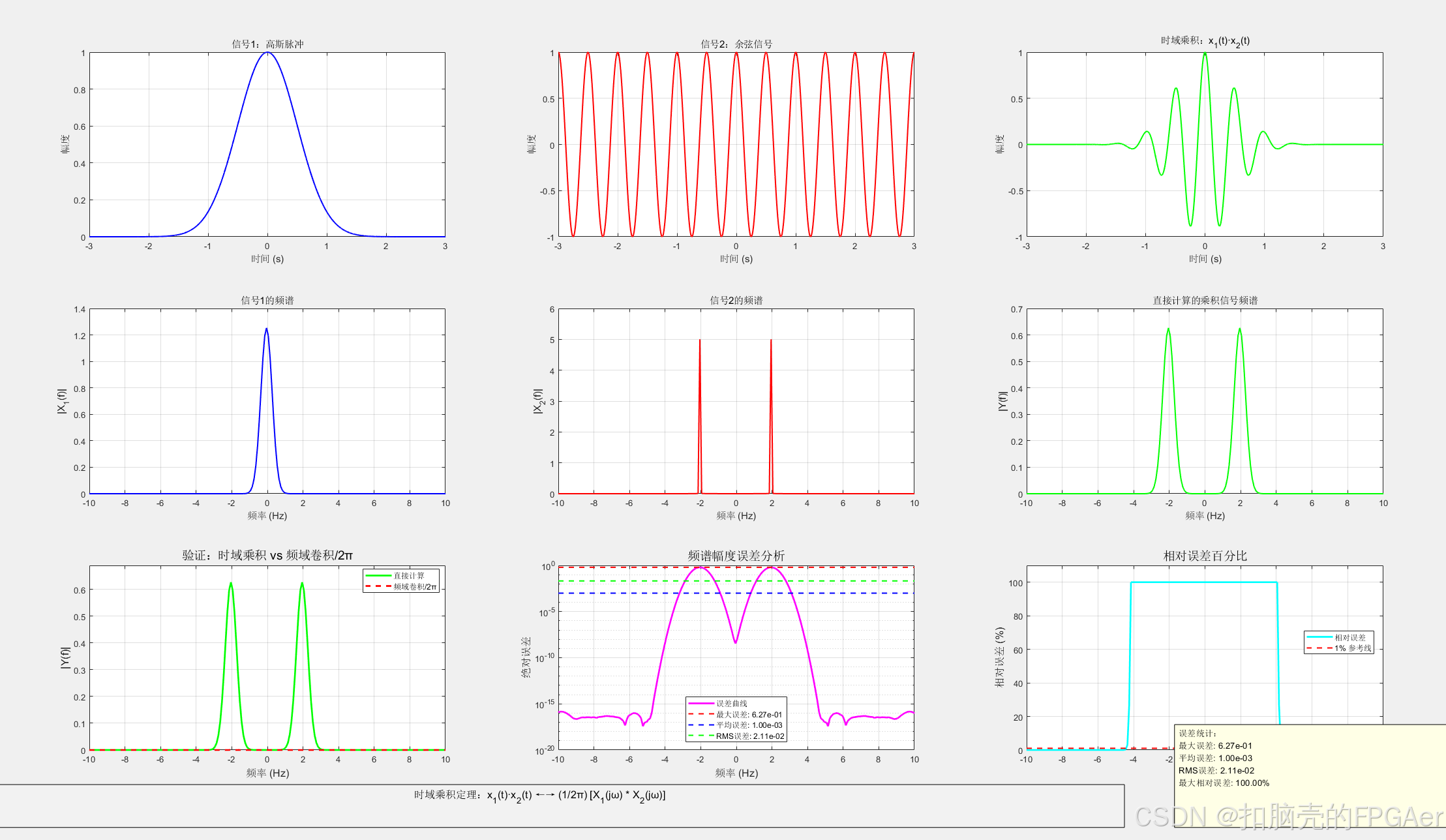Viewport: 1446px width, 840px height.
Task: Click the '直接计算' legend entry
Action: [x=408, y=575]
